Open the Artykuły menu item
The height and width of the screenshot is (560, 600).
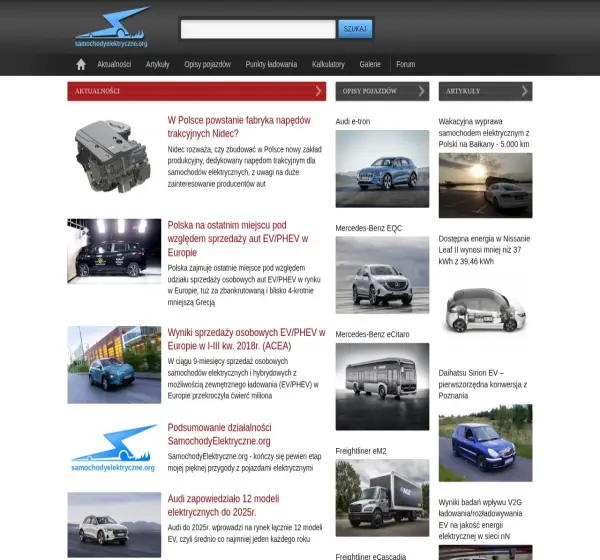[x=157, y=64]
